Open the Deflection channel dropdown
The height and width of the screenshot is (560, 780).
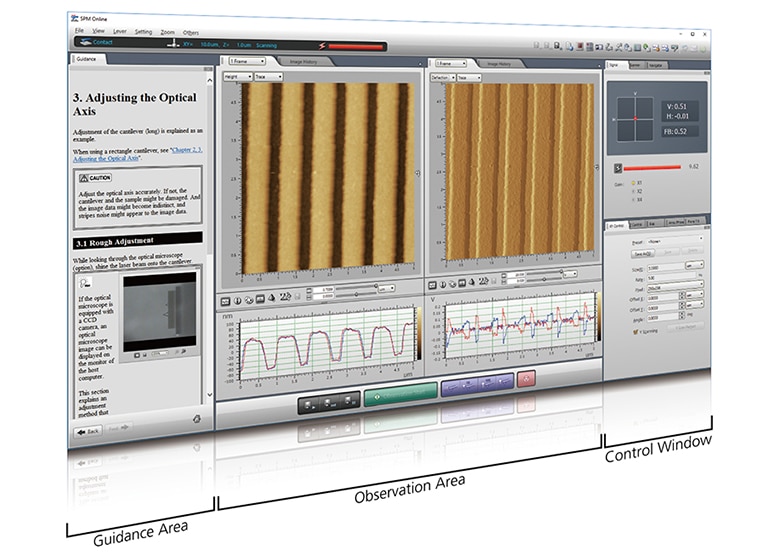tap(442, 77)
